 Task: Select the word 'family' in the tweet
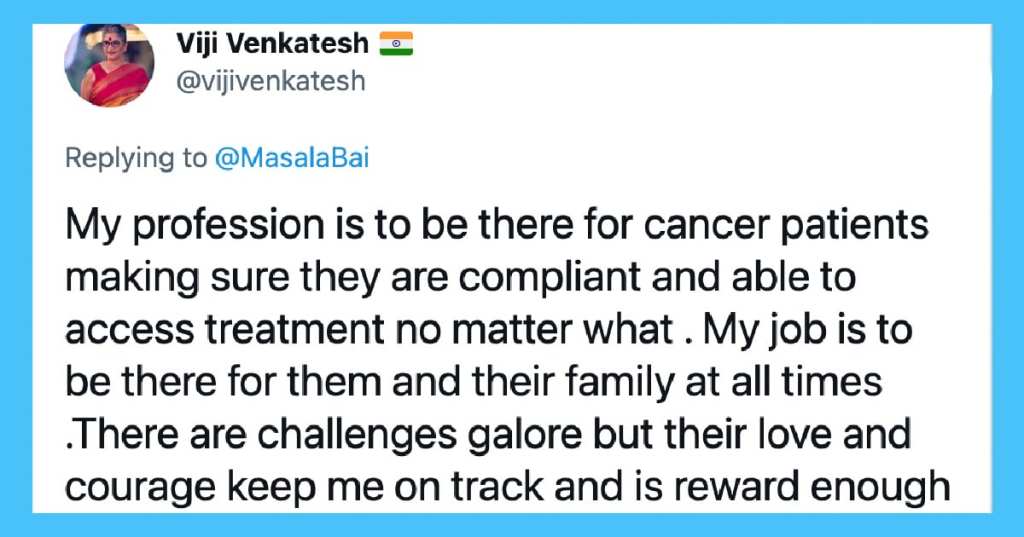pyautogui.click(x=620, y=383)
